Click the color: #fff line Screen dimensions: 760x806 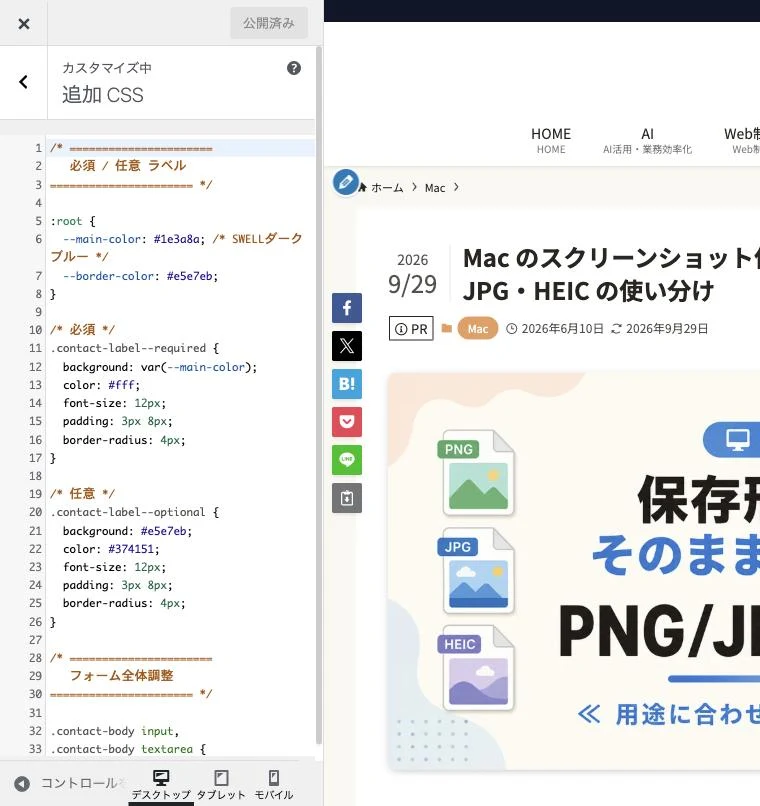(x=101, y=385)
